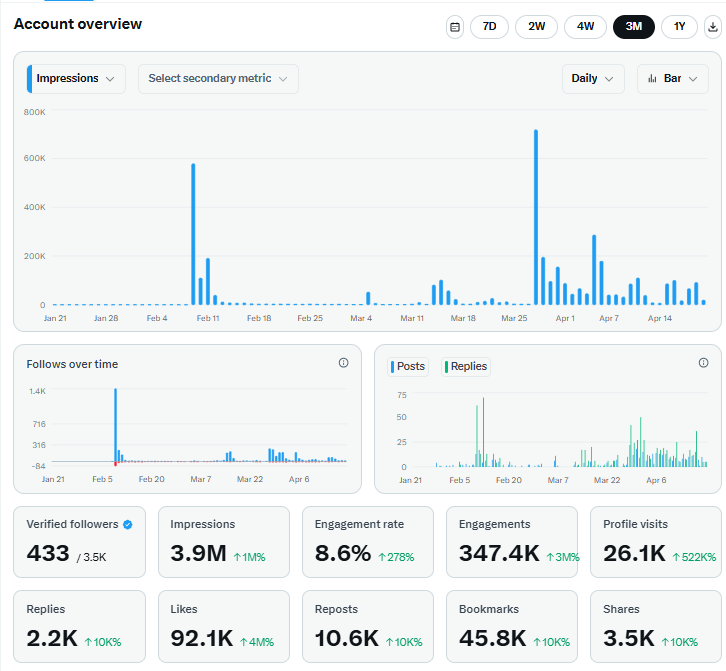Download analytics data with download icon
This screenshot has width=726, height=671.
[x=713, y=27]
